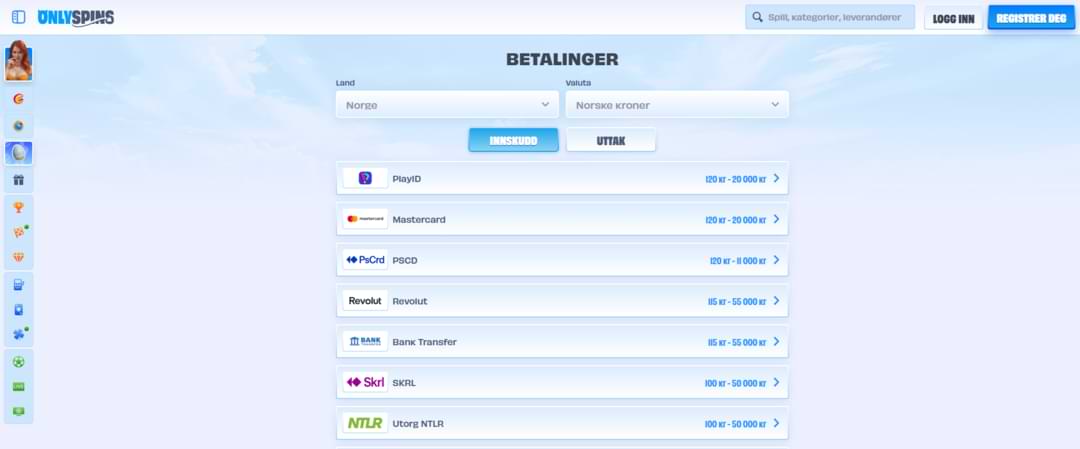Open the red-haired woman avatar thumbnail
The image size is (1080, 449).
[19, 61]
